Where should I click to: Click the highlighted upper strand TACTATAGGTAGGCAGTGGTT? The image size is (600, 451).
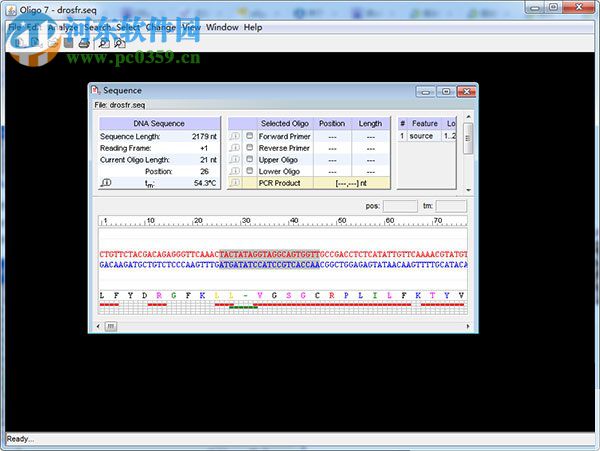(269, 254)
